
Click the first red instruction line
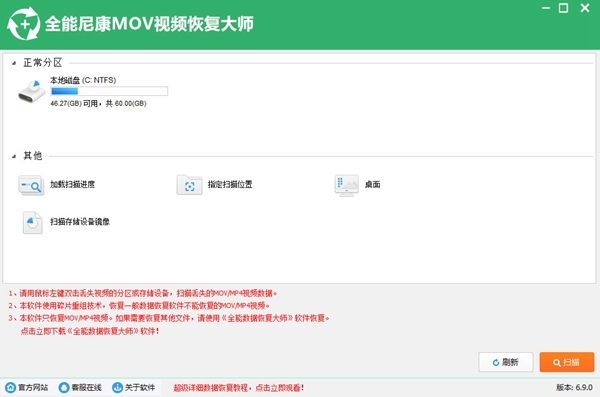click(142, 293)
